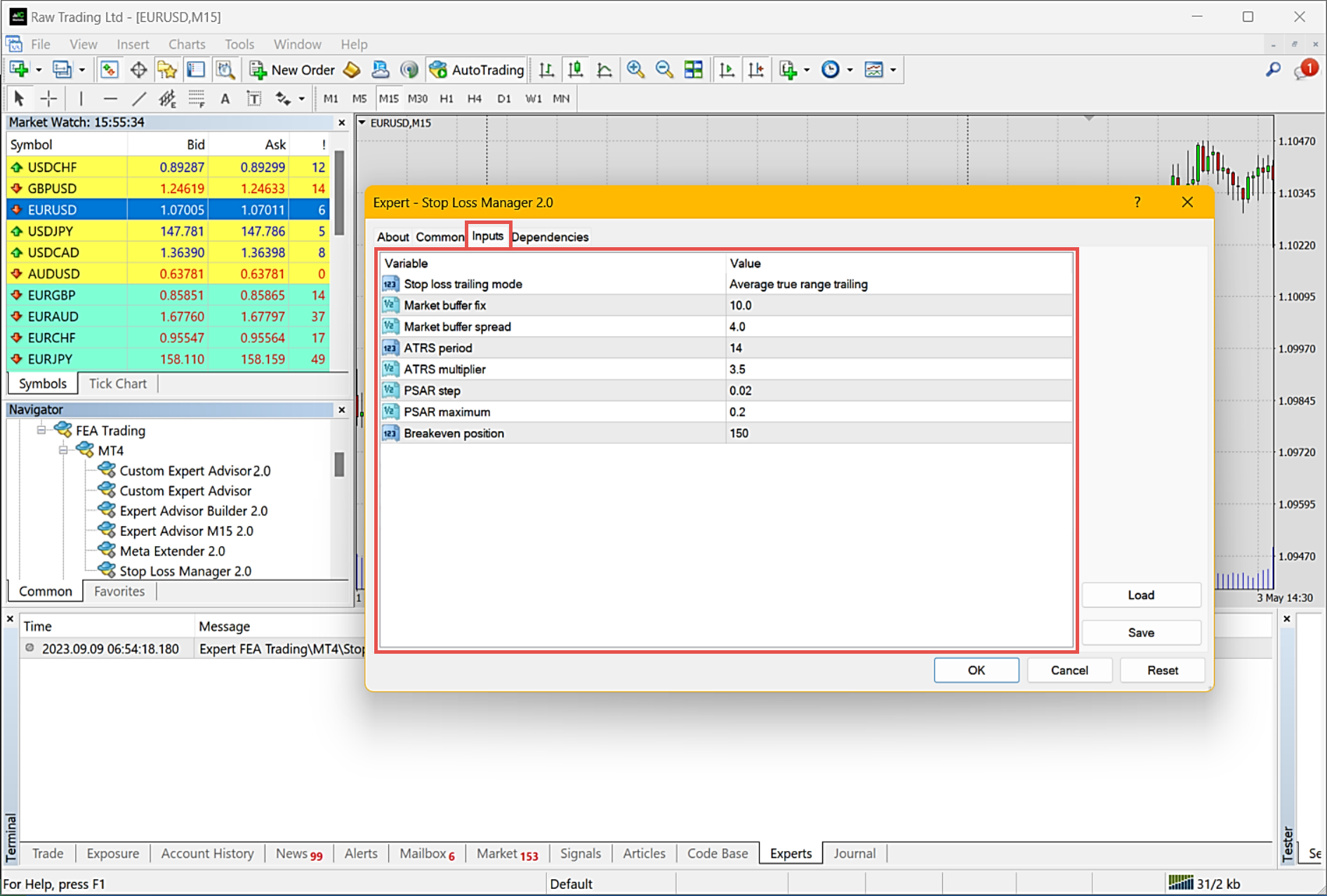
Task: Toggle the Market Watch panel icon
Action: coord(109,70)
